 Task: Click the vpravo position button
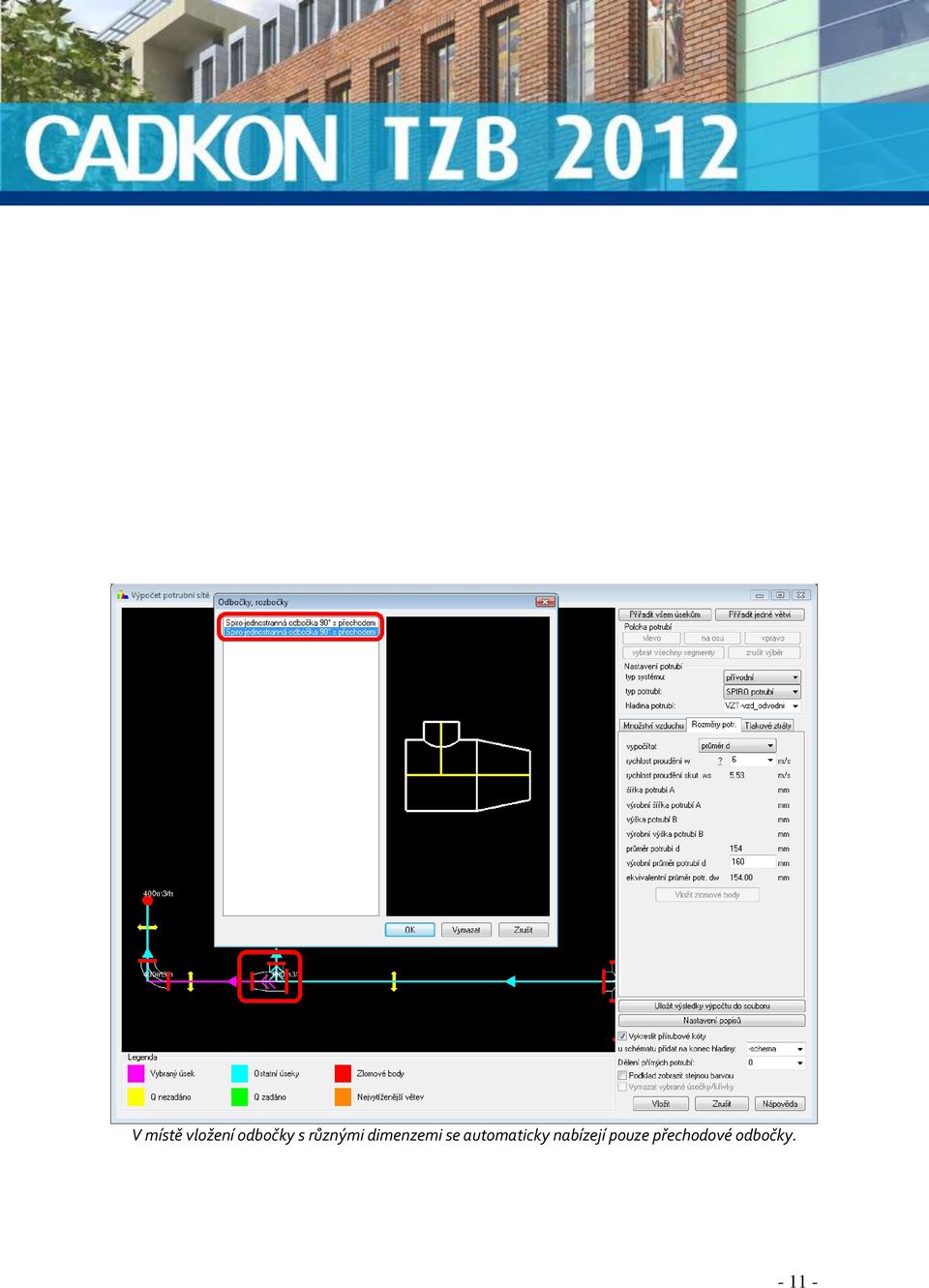coord(772,639)
